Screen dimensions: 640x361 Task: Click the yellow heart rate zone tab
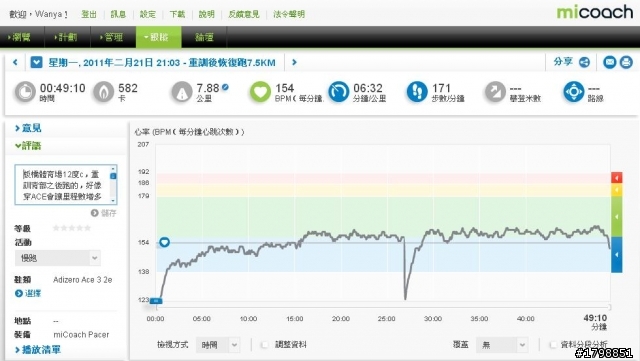tap(617, 190)
